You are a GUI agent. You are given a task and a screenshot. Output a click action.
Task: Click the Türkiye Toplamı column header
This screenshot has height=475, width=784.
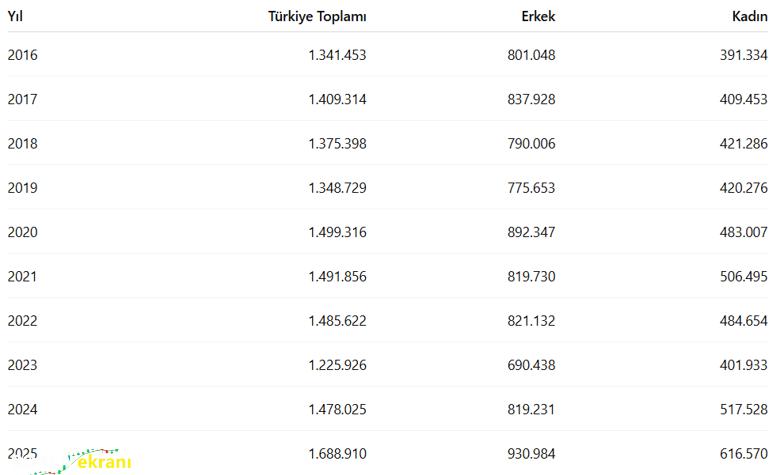(317, 16)
